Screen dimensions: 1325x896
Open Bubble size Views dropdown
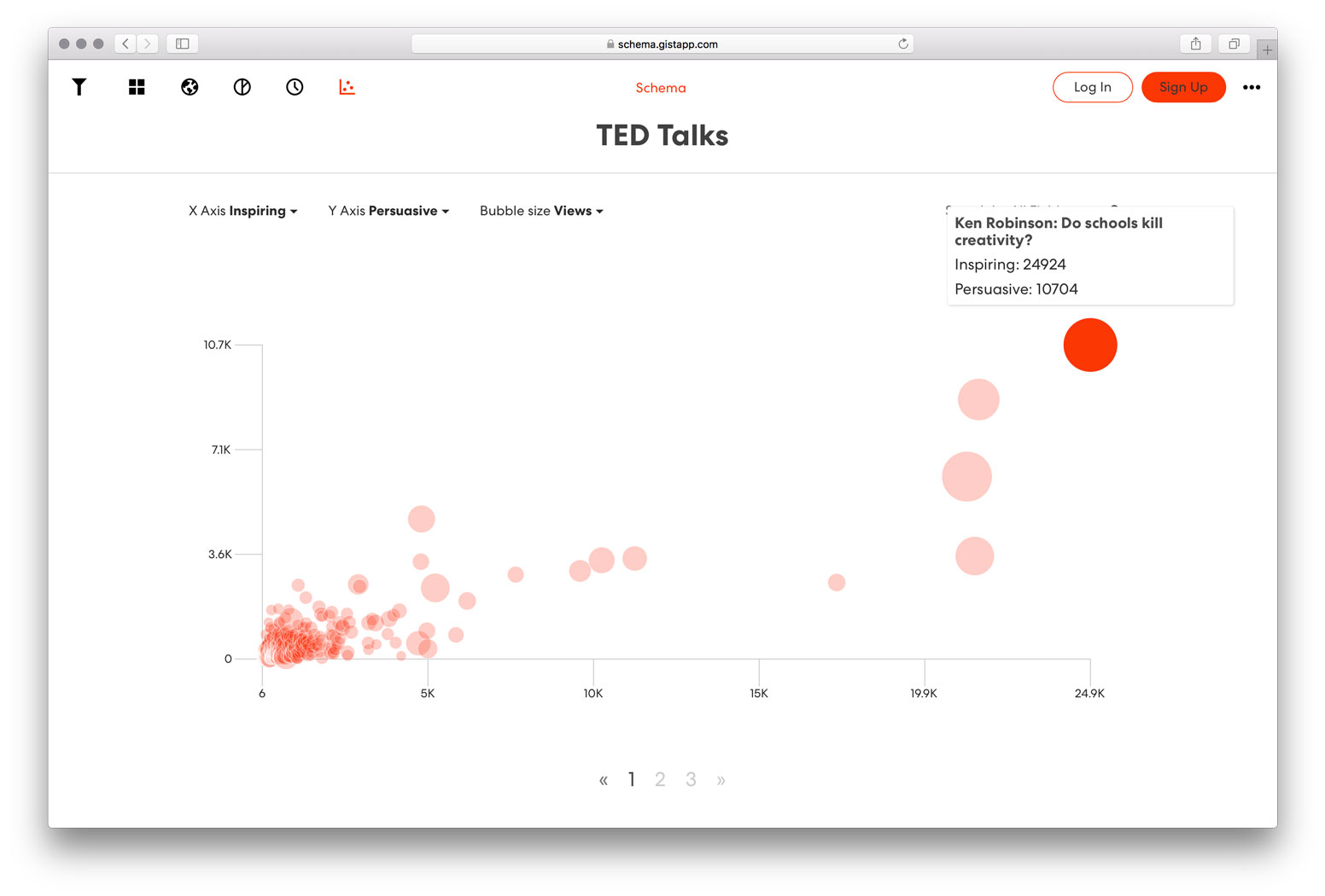[x=541, y=211]
